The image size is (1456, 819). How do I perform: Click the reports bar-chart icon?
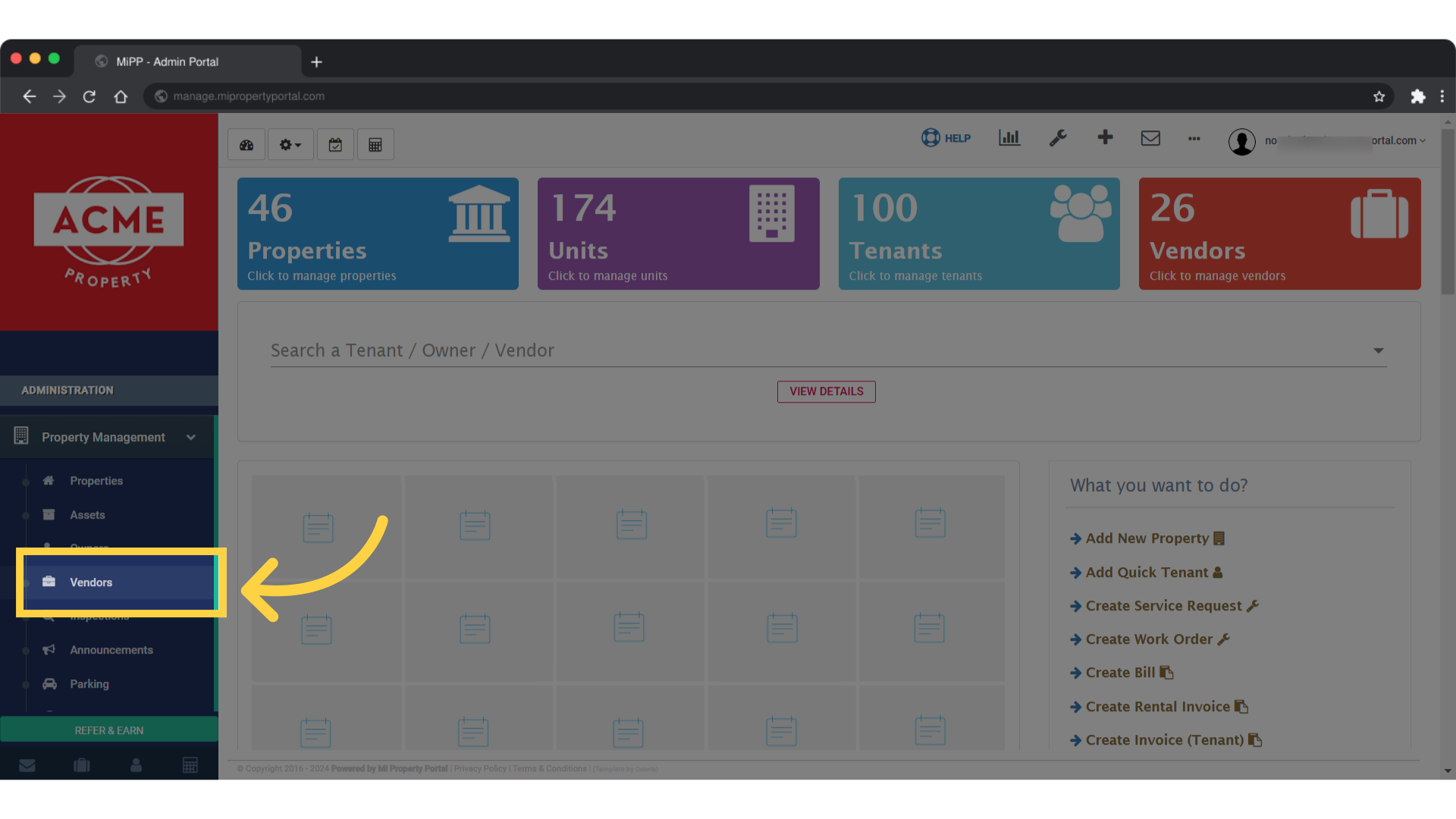1009,138
